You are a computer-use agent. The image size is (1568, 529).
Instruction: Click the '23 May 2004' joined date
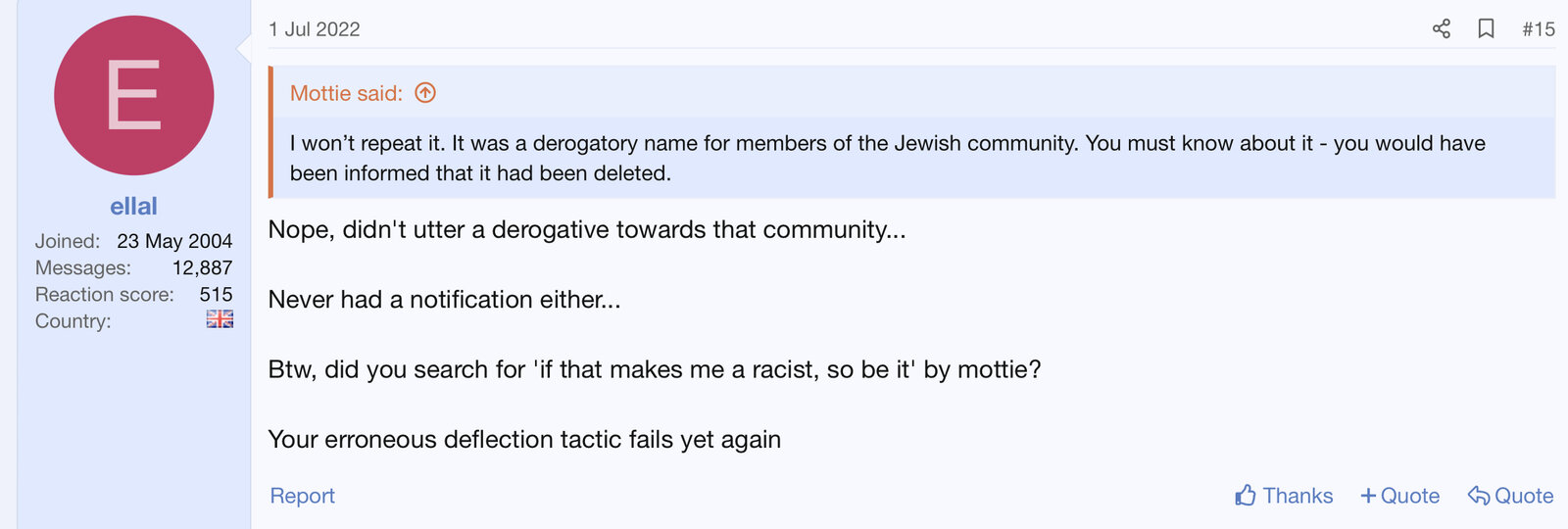pyautogui.click(x=174, y=241)
